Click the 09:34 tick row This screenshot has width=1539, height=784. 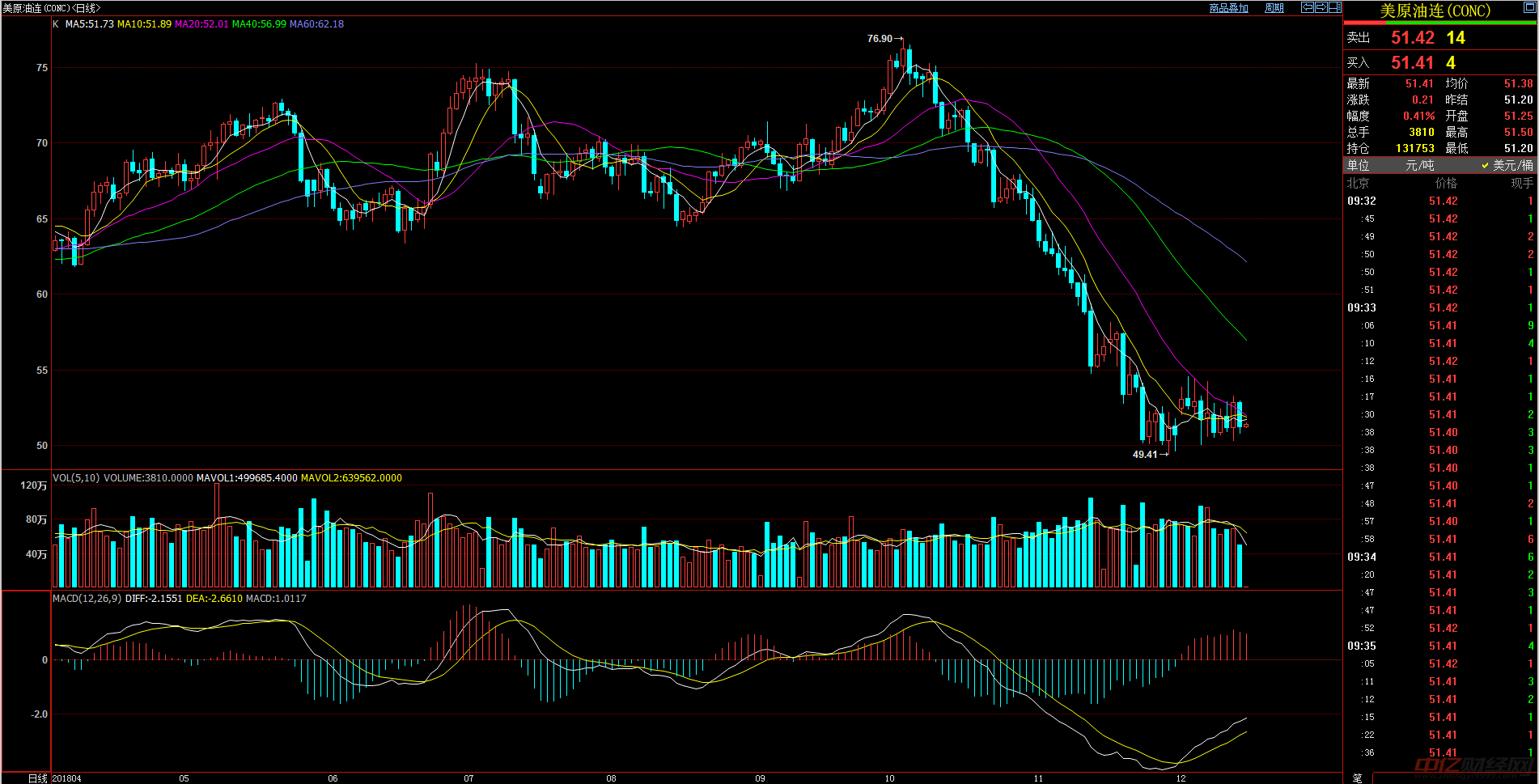point(1440,557)
